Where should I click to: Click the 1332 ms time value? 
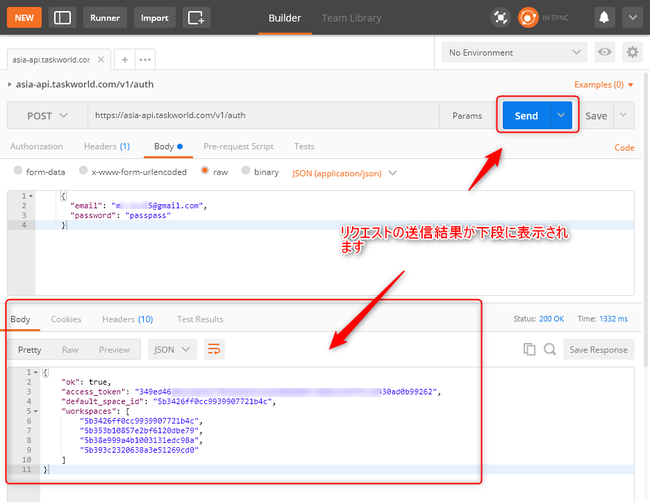[x=614, y=319]
